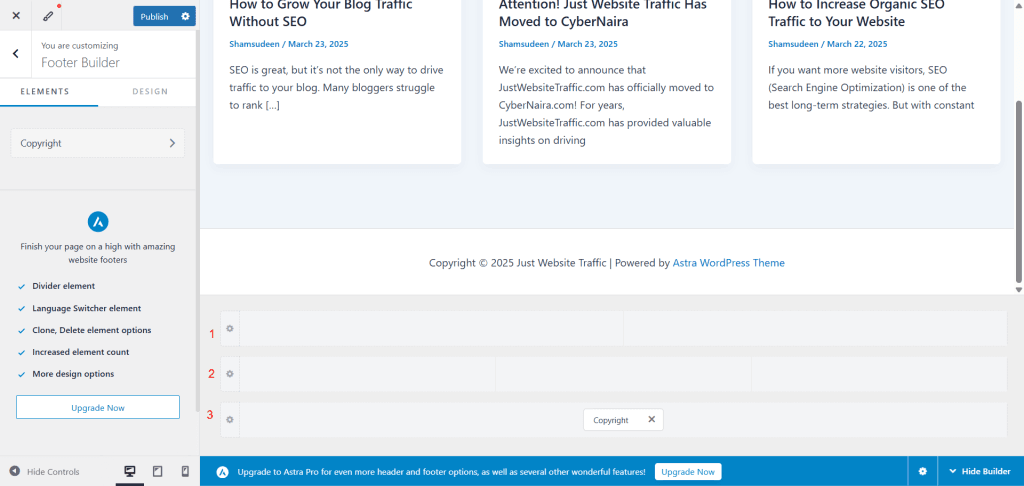Expand the Copyright element settings
Image resolution: width=1024 pixels, height=486 pixels.
(x=98, y=143)
